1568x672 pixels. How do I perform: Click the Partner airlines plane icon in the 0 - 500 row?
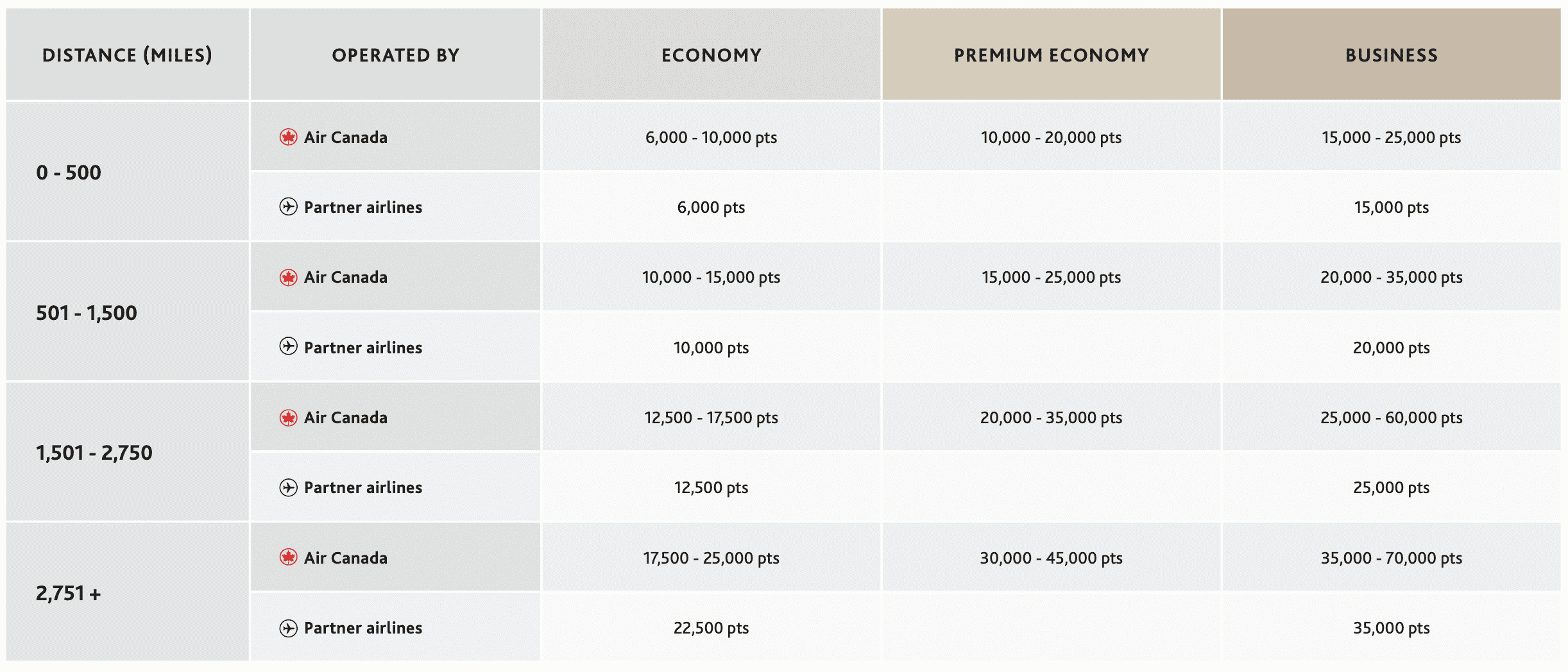click(288, 207)
